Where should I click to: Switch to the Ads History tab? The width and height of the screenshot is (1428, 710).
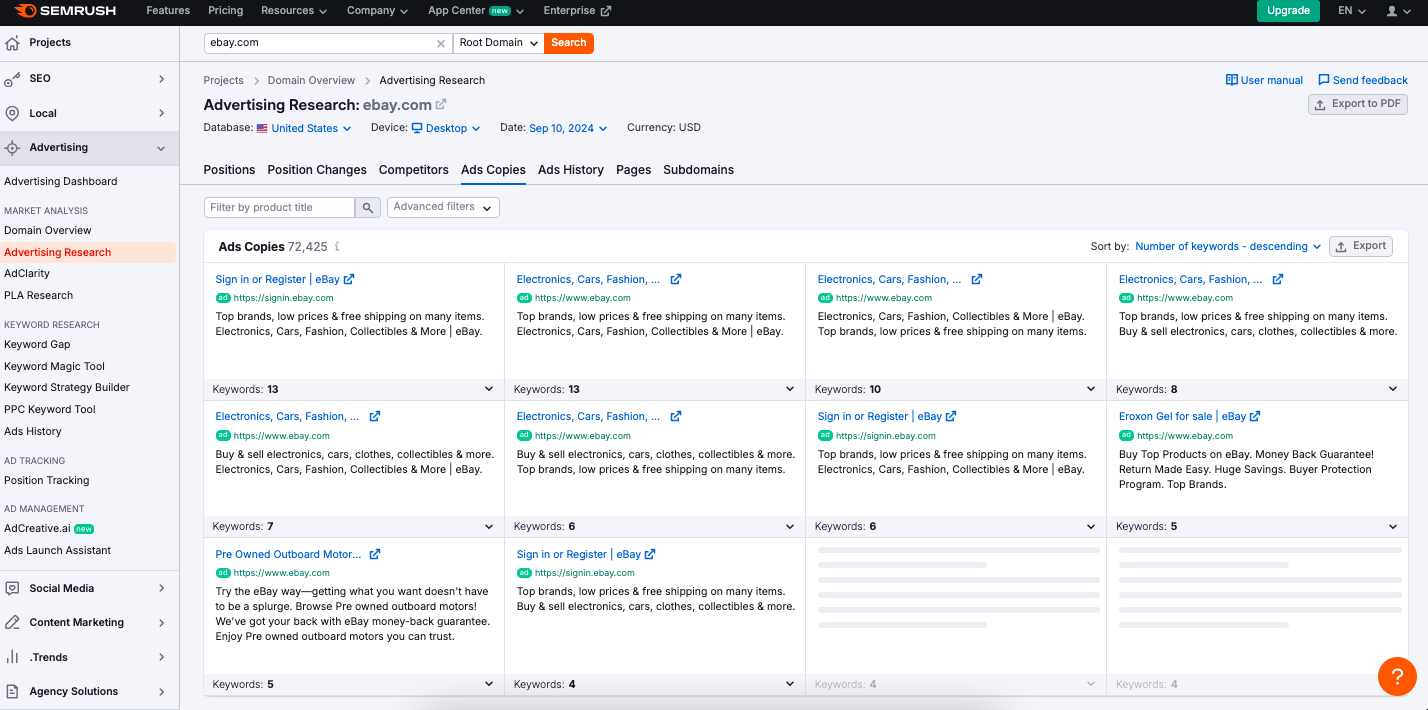click(571, 170)
